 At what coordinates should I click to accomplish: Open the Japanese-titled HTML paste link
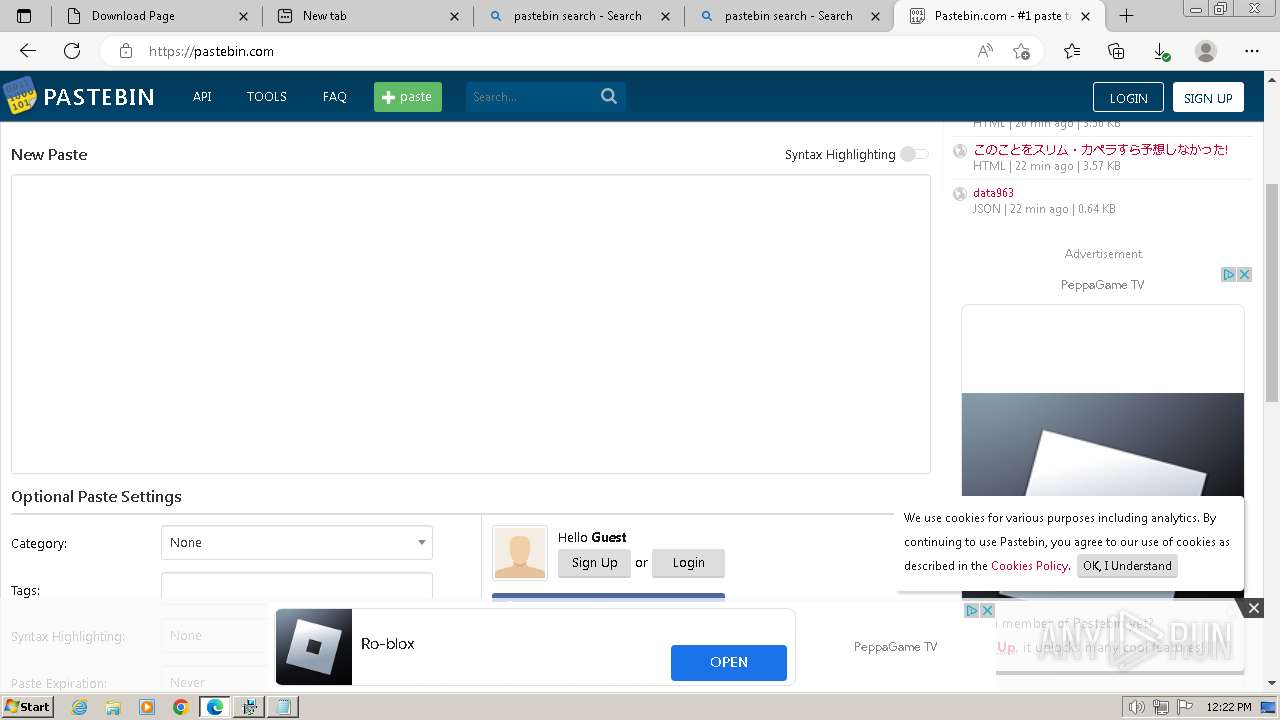(x=1100, y=150)
